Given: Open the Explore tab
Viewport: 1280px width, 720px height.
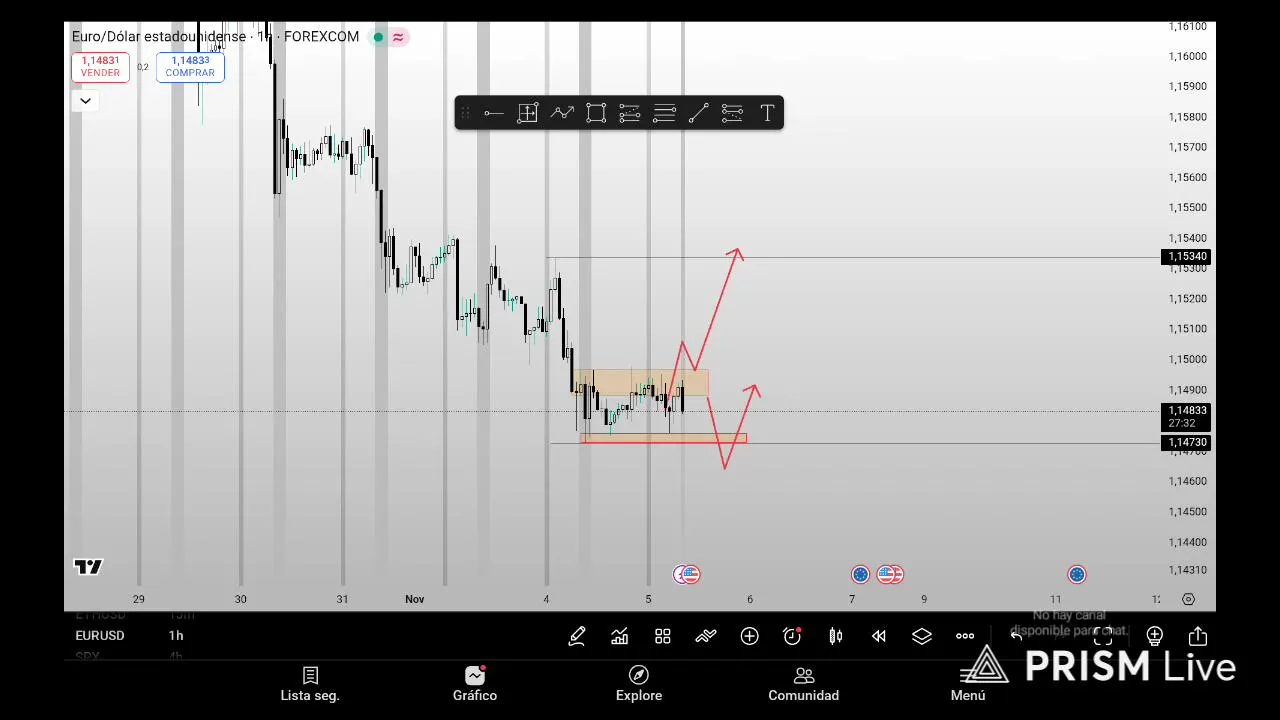Looking at the screenshot, I should pyautogui.click(x=639, y=685).
